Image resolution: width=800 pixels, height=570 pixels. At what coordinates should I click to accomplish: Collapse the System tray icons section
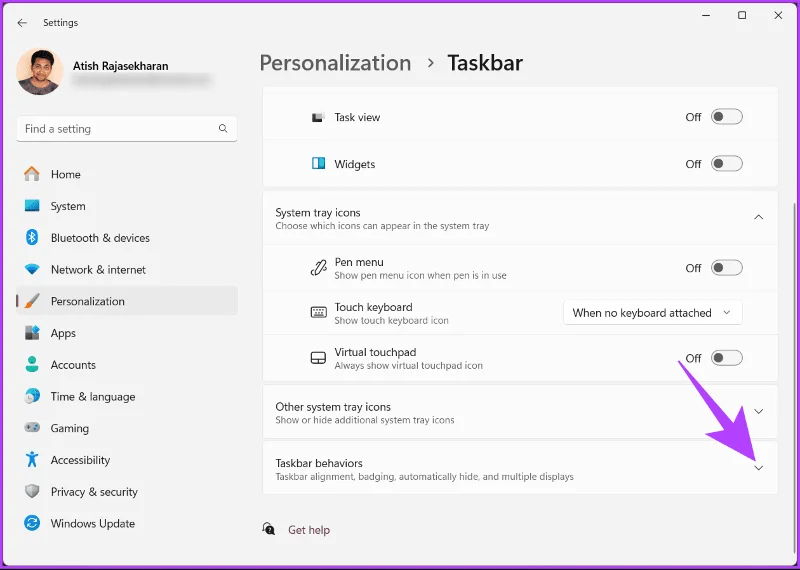point(759,217)
